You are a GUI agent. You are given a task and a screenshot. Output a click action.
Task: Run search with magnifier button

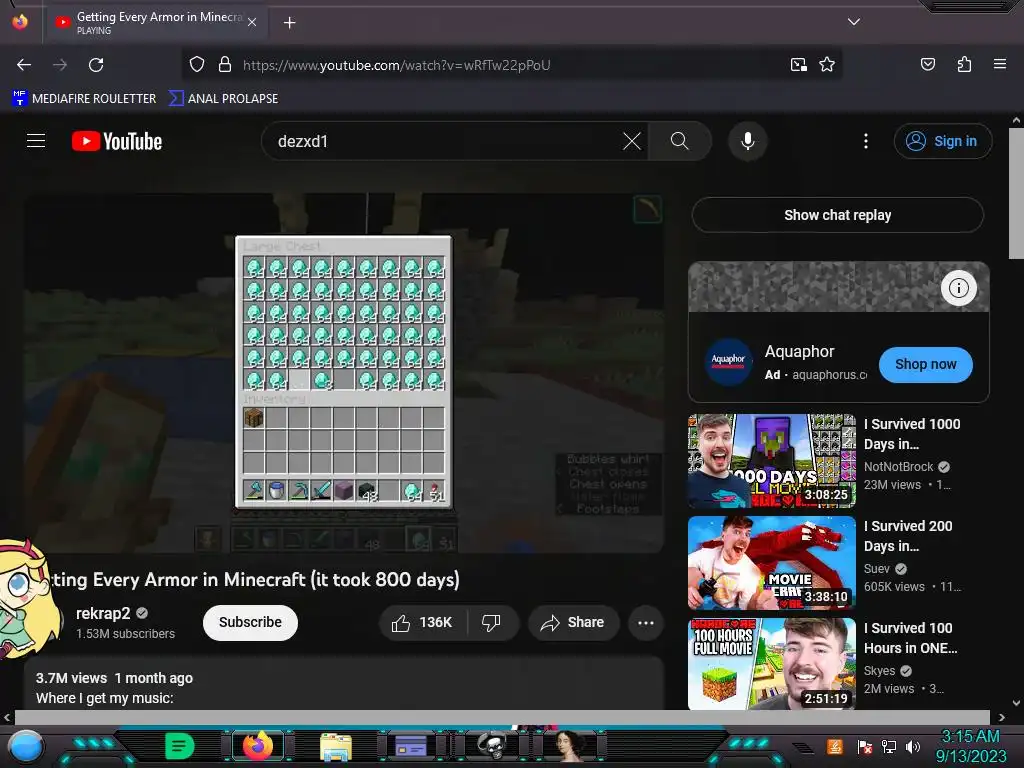click(680, 141)
